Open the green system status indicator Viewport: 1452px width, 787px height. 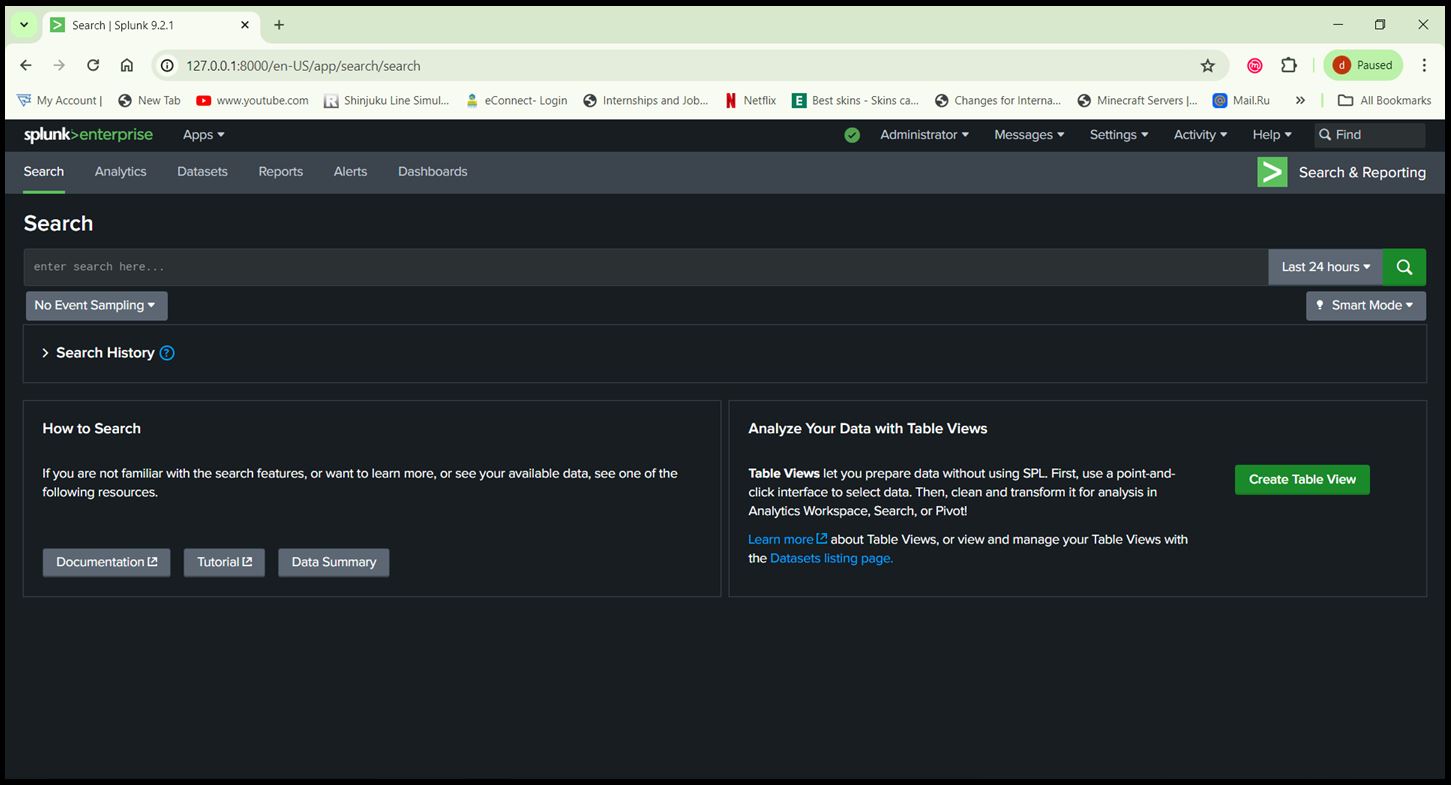[x=851, y=134]
